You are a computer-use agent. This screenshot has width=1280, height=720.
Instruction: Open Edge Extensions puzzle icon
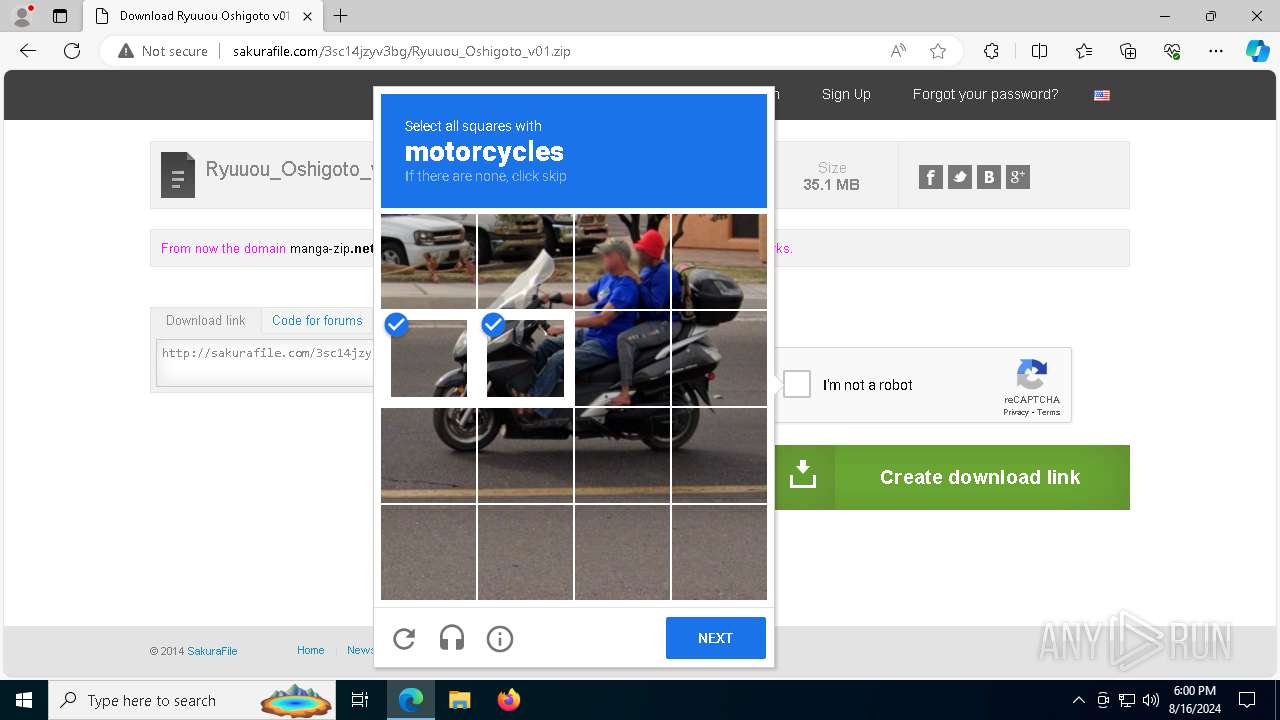coord(991,51)
